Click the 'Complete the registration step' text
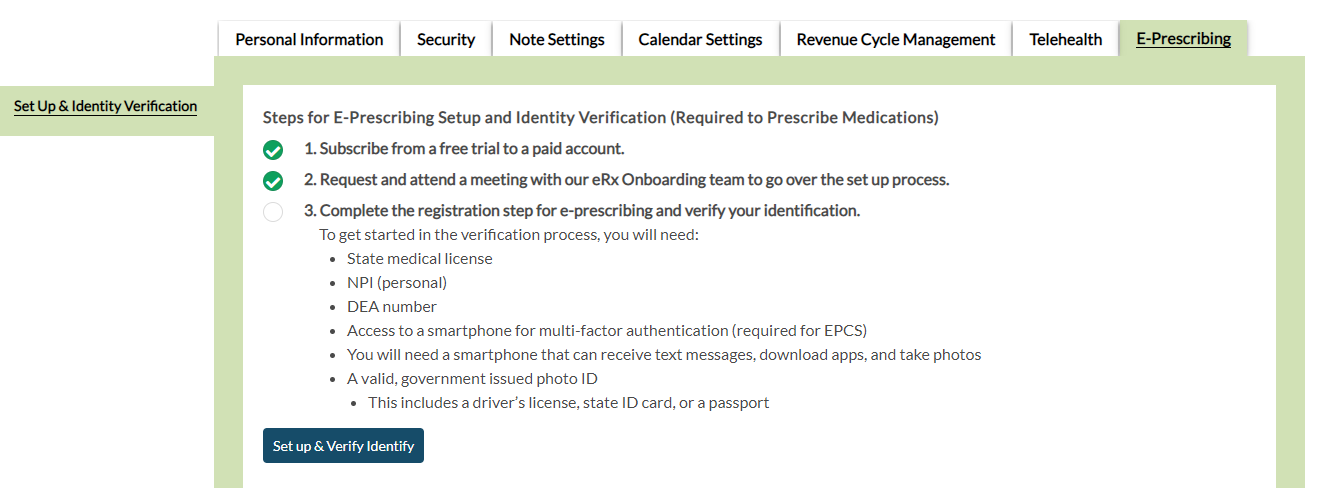 pos(582,211)
